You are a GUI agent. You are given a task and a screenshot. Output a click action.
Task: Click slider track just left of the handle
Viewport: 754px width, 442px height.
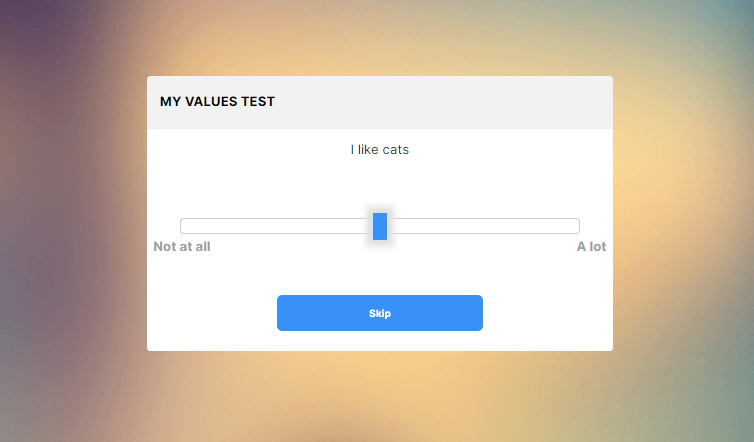[x=366, y=226]
